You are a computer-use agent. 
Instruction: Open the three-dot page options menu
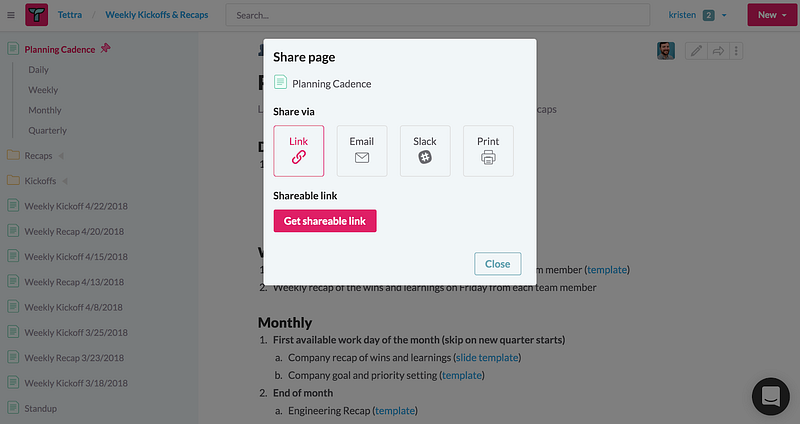pos(736,51)
